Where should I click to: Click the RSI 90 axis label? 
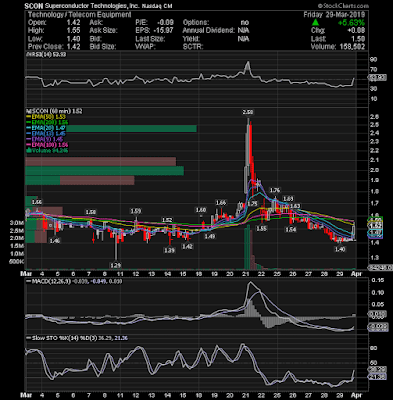point(375,59)
